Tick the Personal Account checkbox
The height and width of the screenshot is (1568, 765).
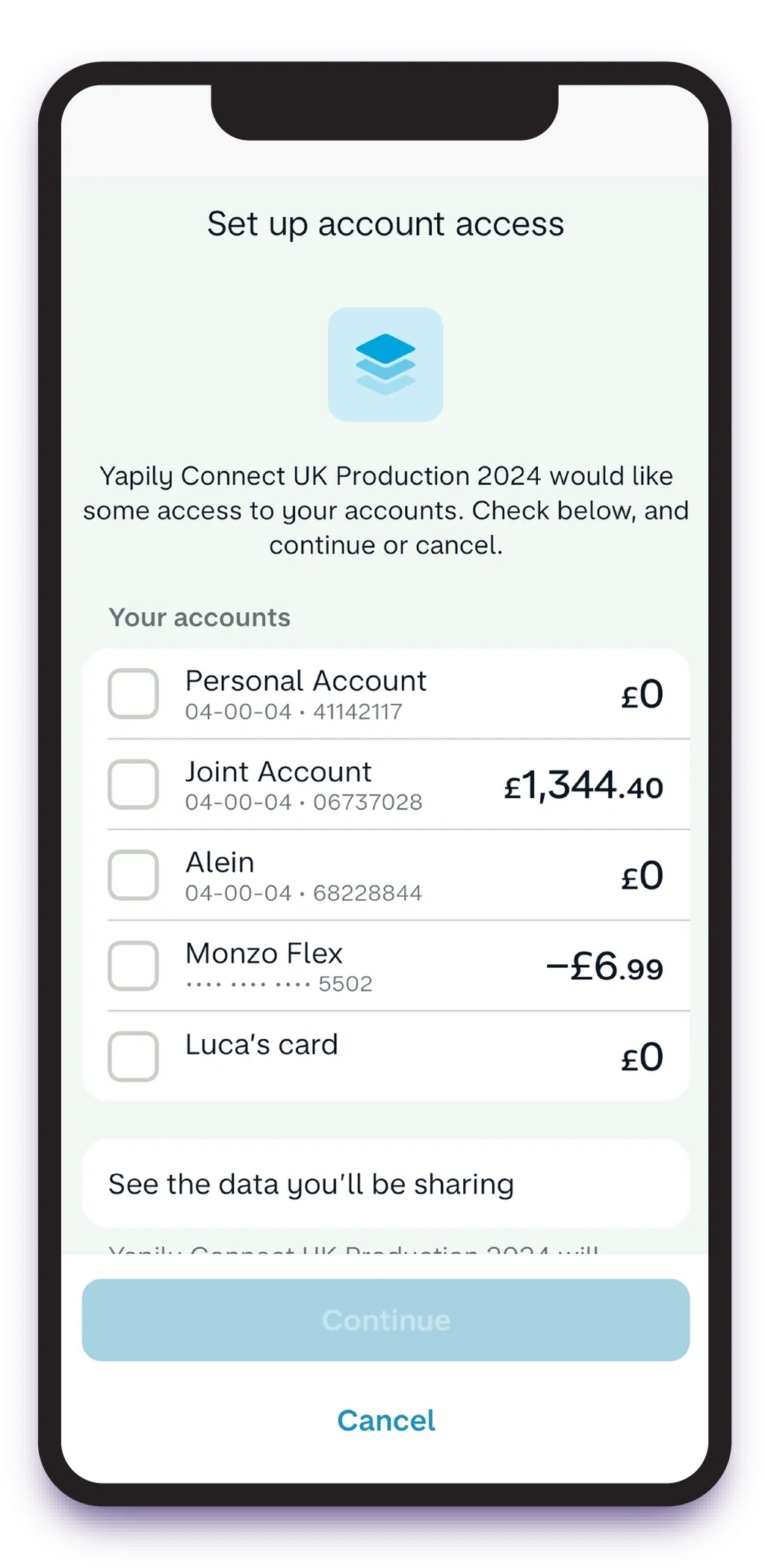pos(134,694)
